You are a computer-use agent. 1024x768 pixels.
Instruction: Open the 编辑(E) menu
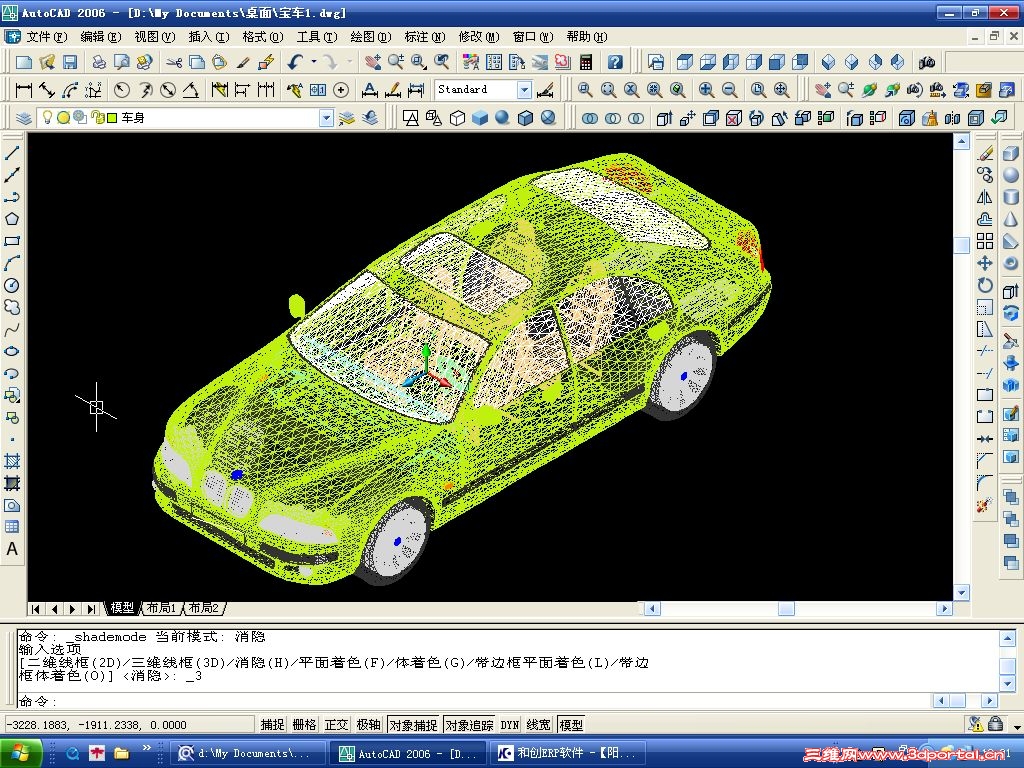tap(101, 37)
